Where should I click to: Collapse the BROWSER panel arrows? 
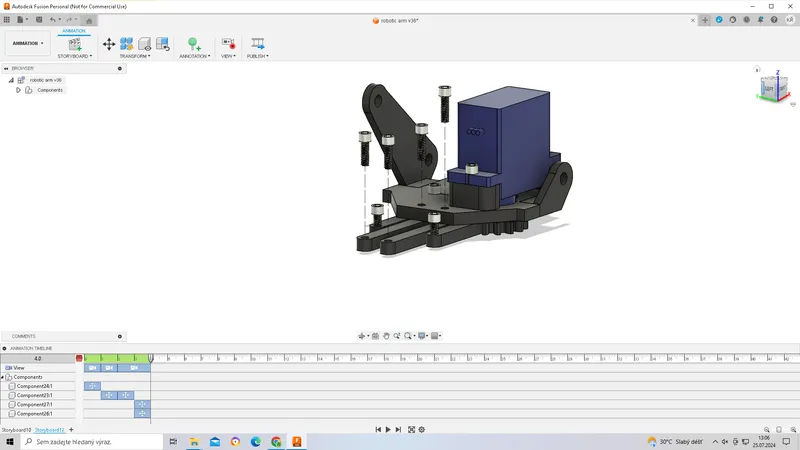[x=6, y=68]
